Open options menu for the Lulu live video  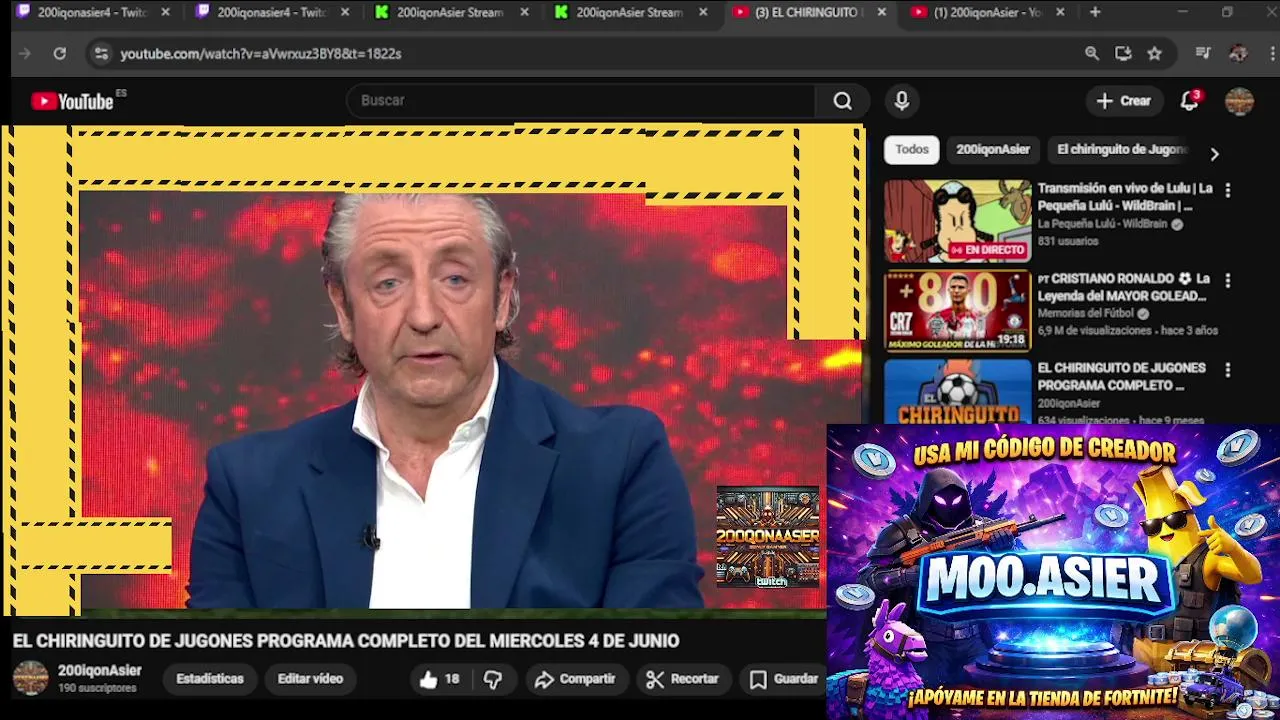(x=1228, y=190)
